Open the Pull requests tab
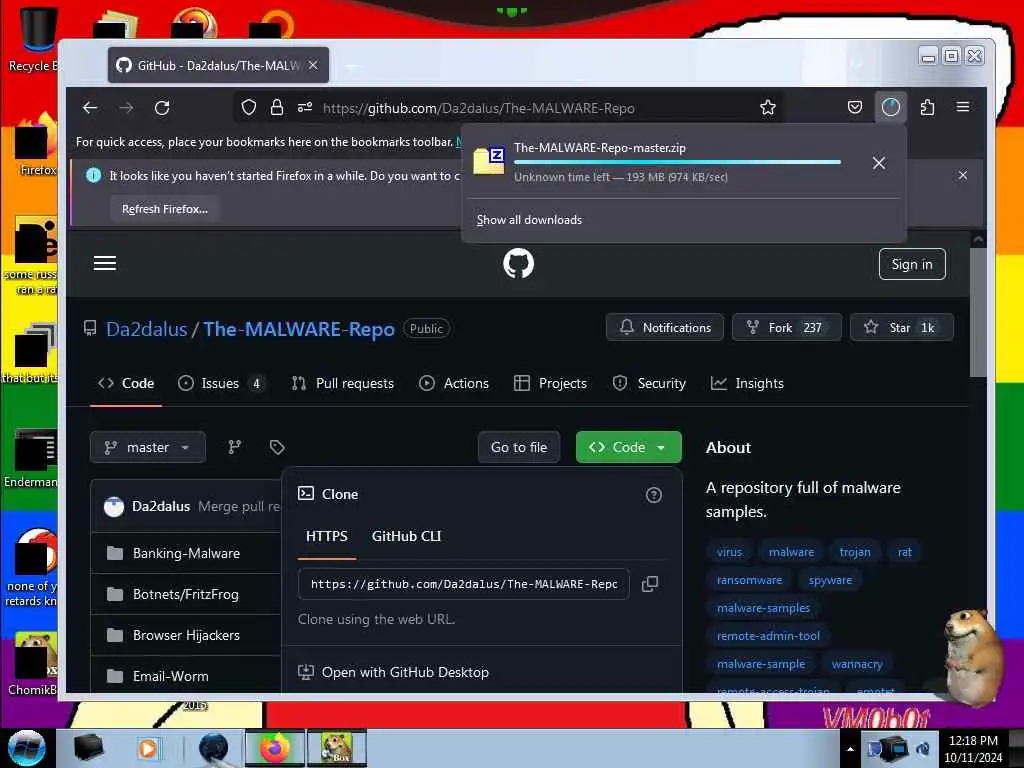This screenshot has height=768, width=1024. click(343, 383)
